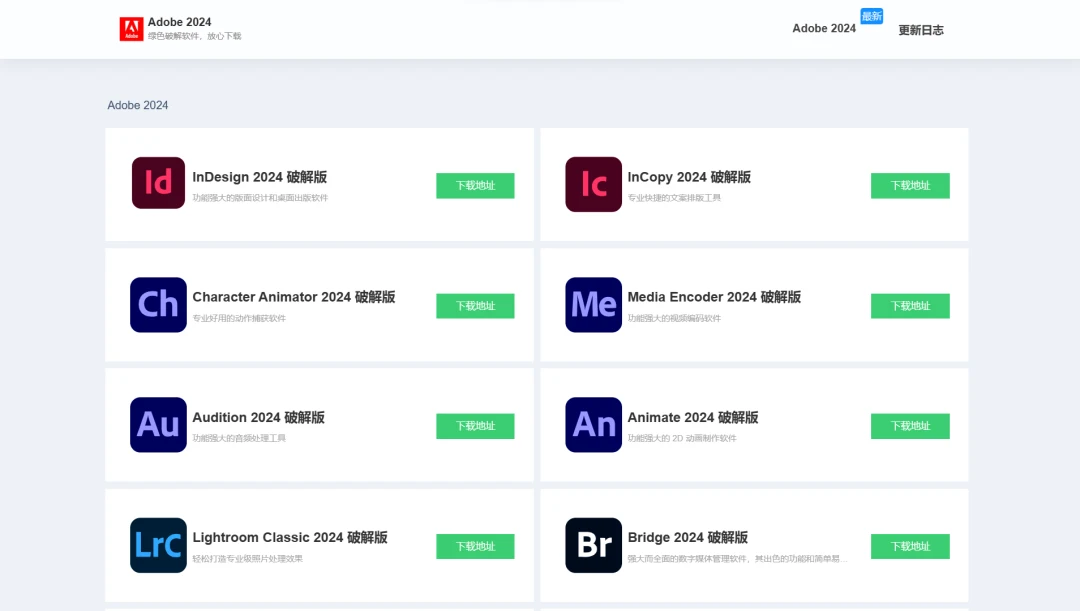Download Animate 2024 via 下载地址 button
This screenshot has width=1080, height=611.
pyautogui.click(x=910, y=426)
